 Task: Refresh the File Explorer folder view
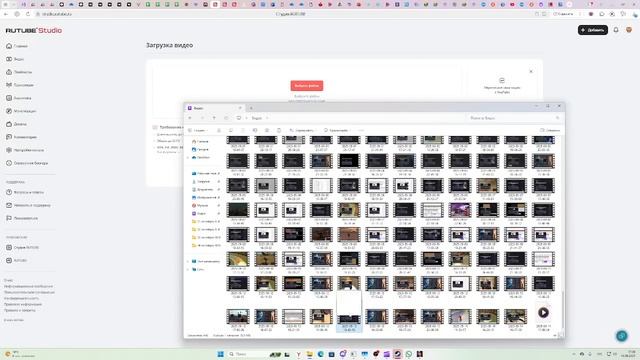(x=226, y=118)
